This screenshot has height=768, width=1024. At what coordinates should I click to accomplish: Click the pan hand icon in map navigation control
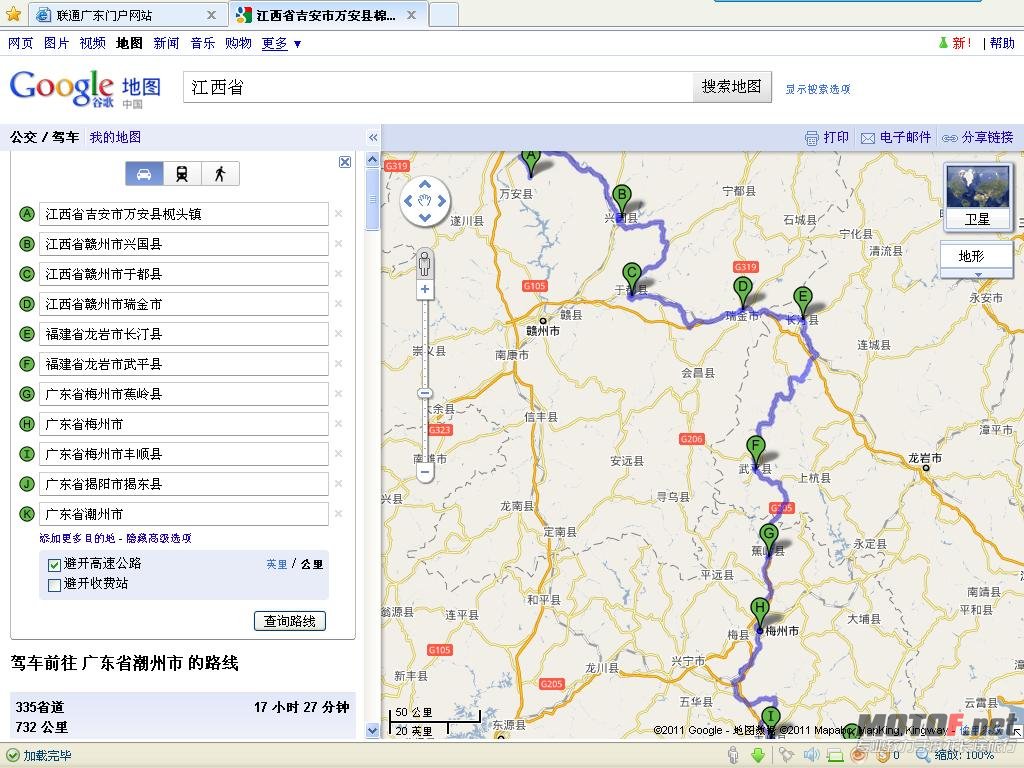tap(424, 200)
